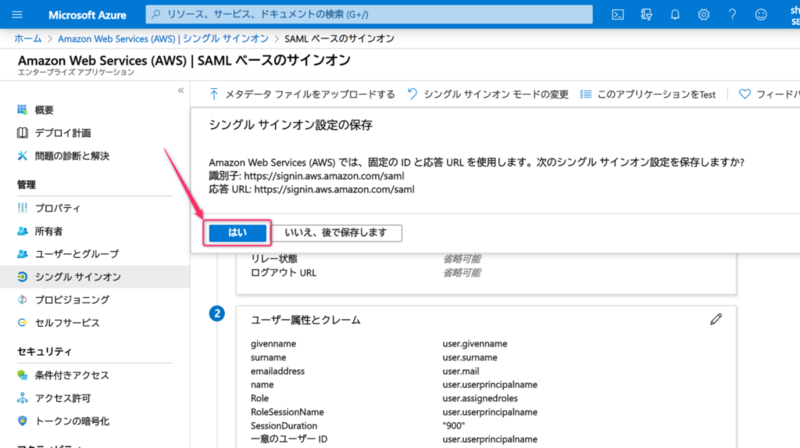Click the プロパティ bars icon
The width and height of the screenshot is (800, 448).
[22, 208]
